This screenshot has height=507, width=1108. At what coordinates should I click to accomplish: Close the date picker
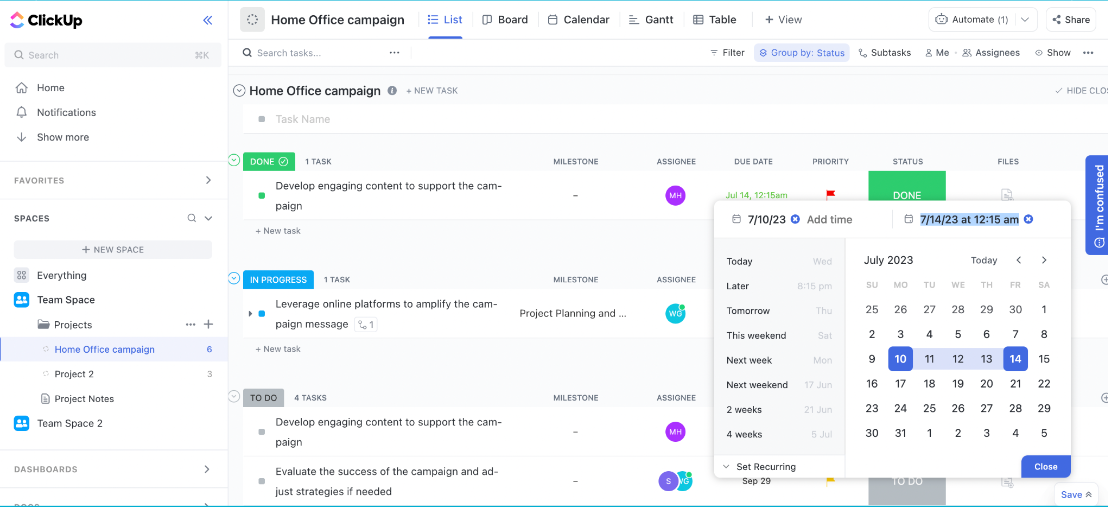[1046, 467]
